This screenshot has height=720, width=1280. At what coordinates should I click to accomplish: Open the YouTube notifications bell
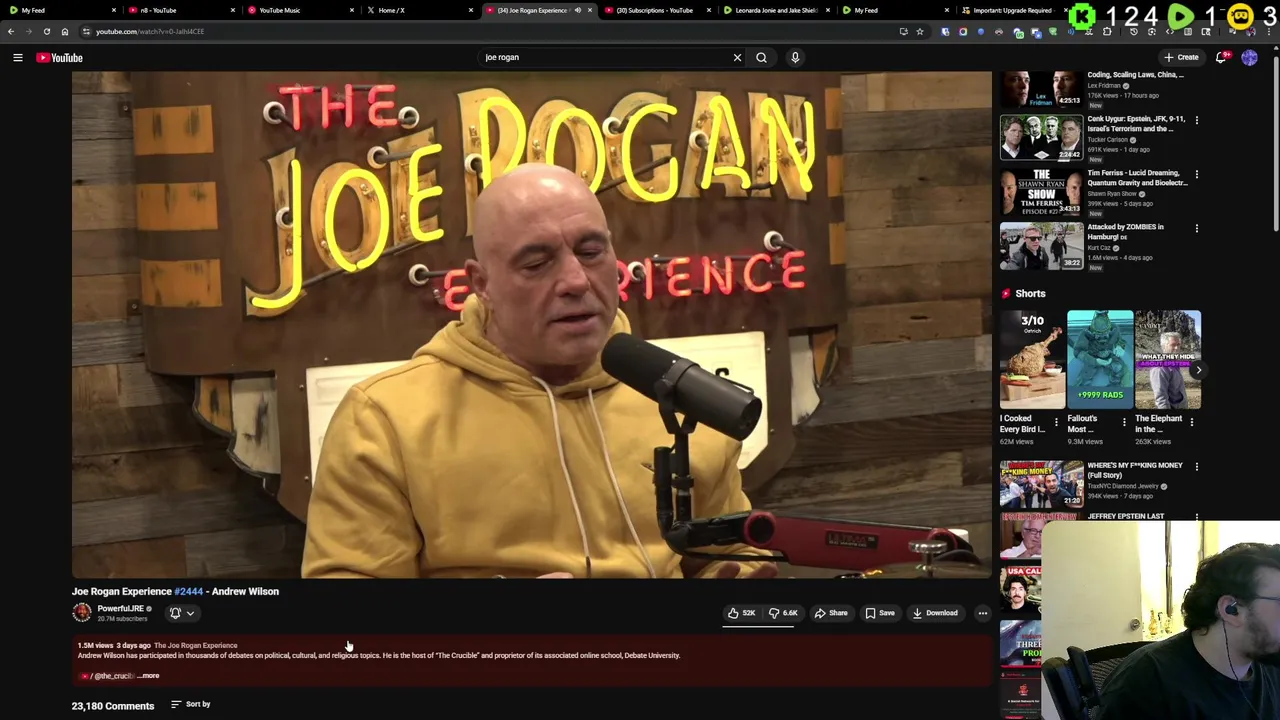[1221, 58]
